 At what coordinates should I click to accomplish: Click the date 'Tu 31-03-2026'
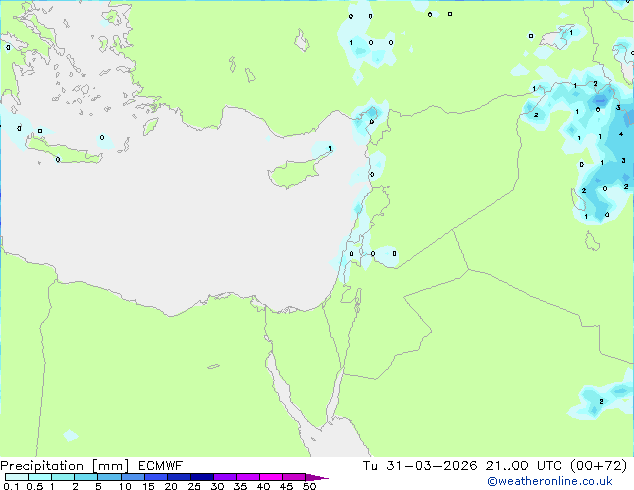pos(420,466)
